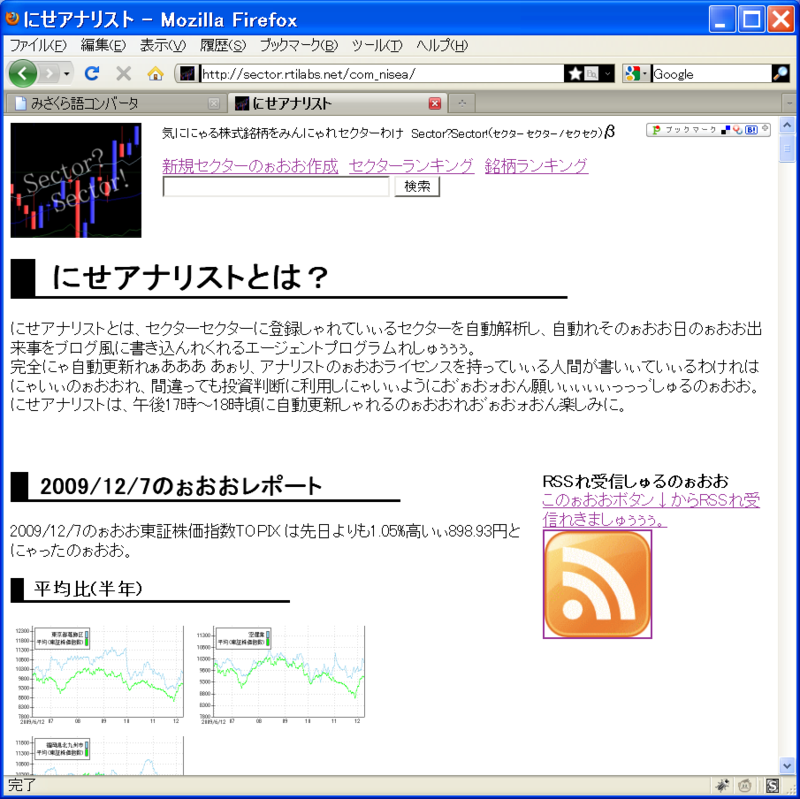This screenshot has width=800, height=799.
Task: Bookmark the page via the Hatena B! icon
Action: pyautogui.click(x=751, y=130)
